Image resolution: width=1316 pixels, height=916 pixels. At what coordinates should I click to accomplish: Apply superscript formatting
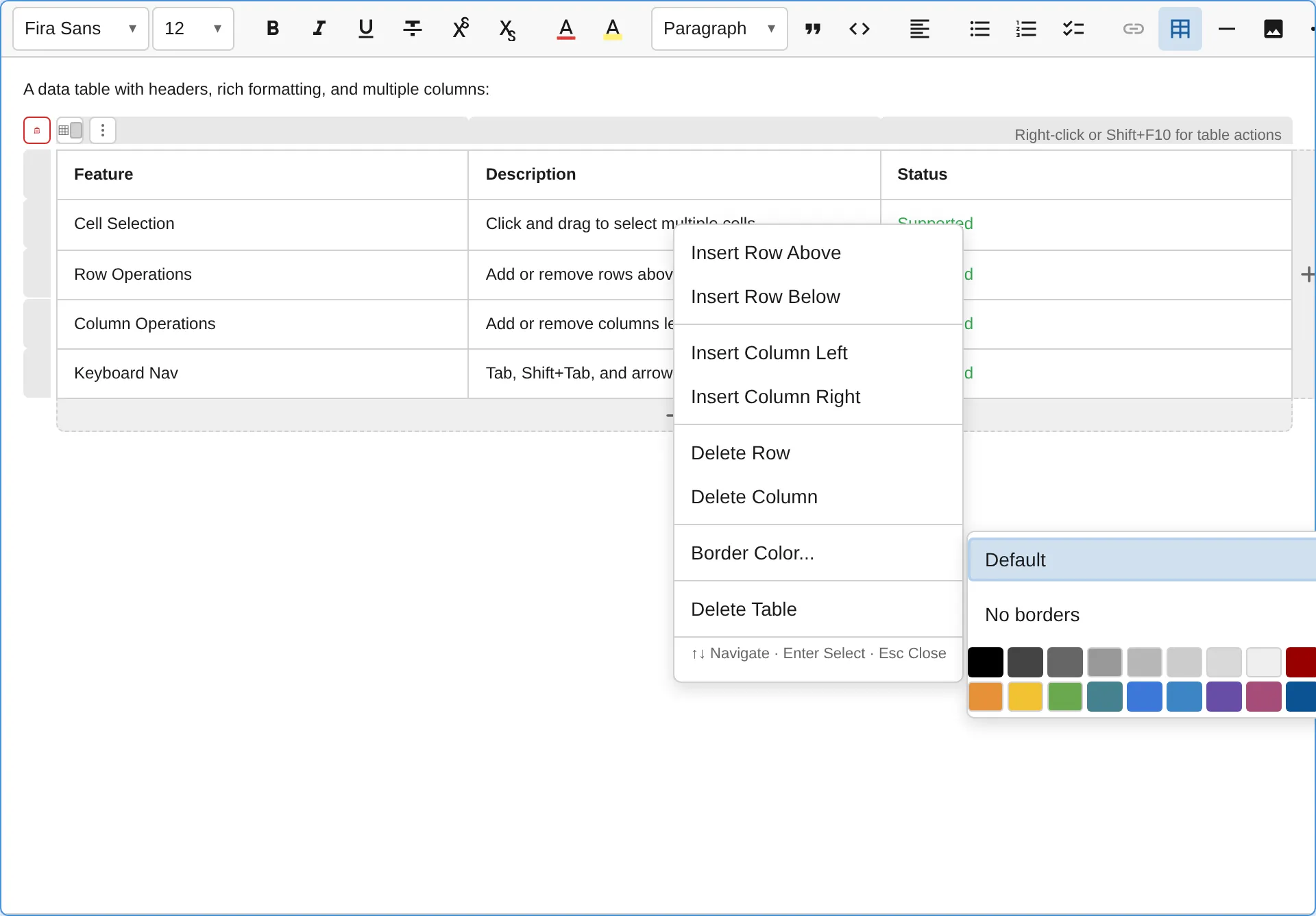(x=461, y=29)
